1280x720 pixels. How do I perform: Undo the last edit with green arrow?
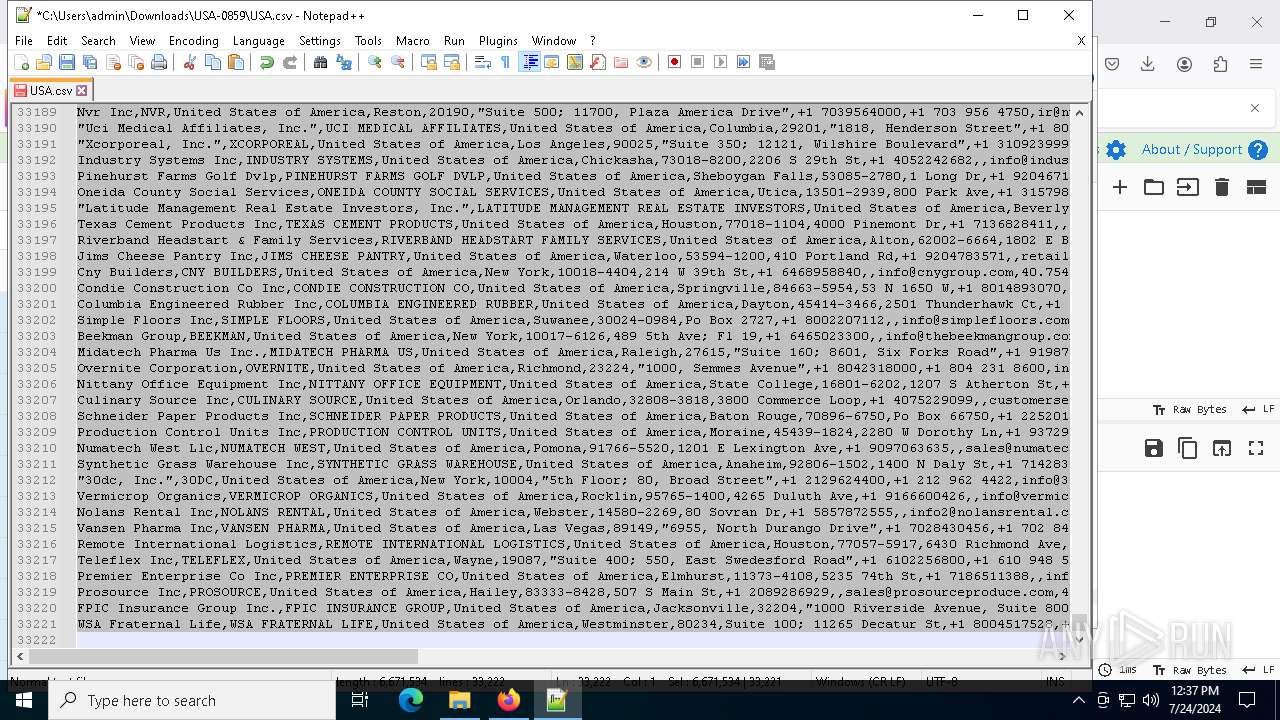tap(266, 62)
